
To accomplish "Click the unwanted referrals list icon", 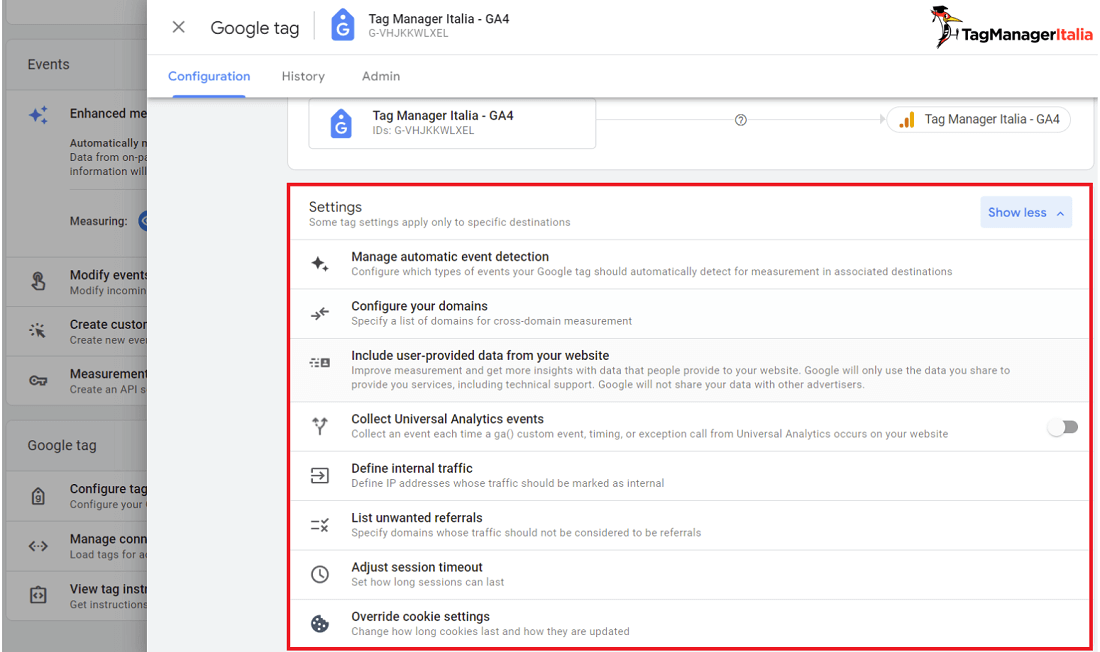I will 320,525.
